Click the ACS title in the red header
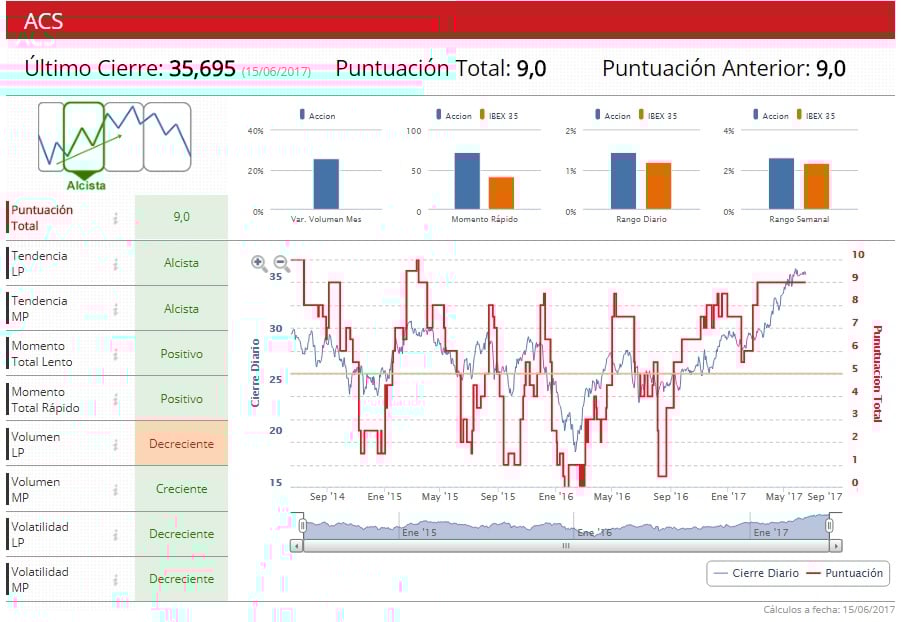 pos(43,21)
